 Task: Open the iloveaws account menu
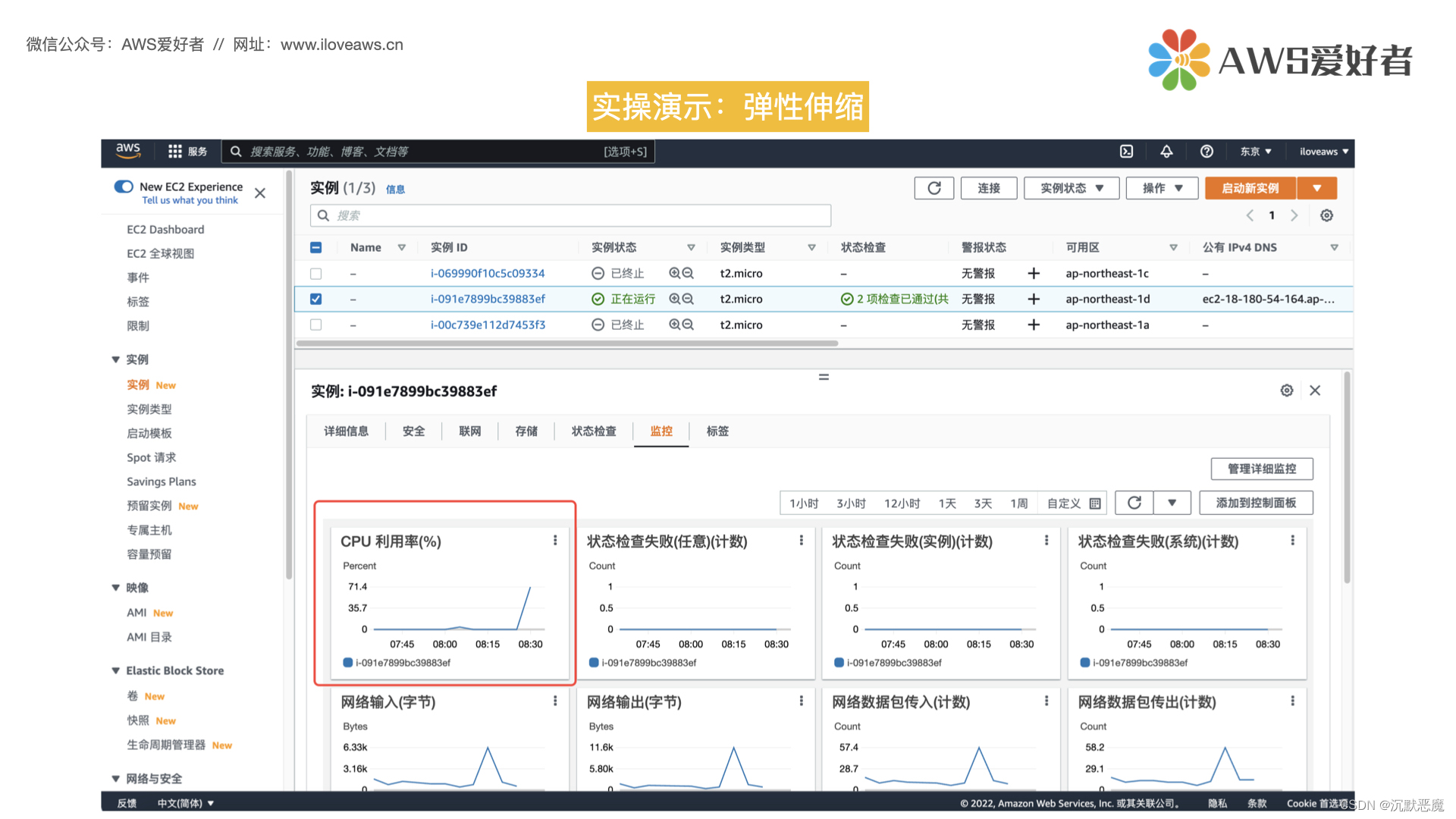tap(1324, 152)
